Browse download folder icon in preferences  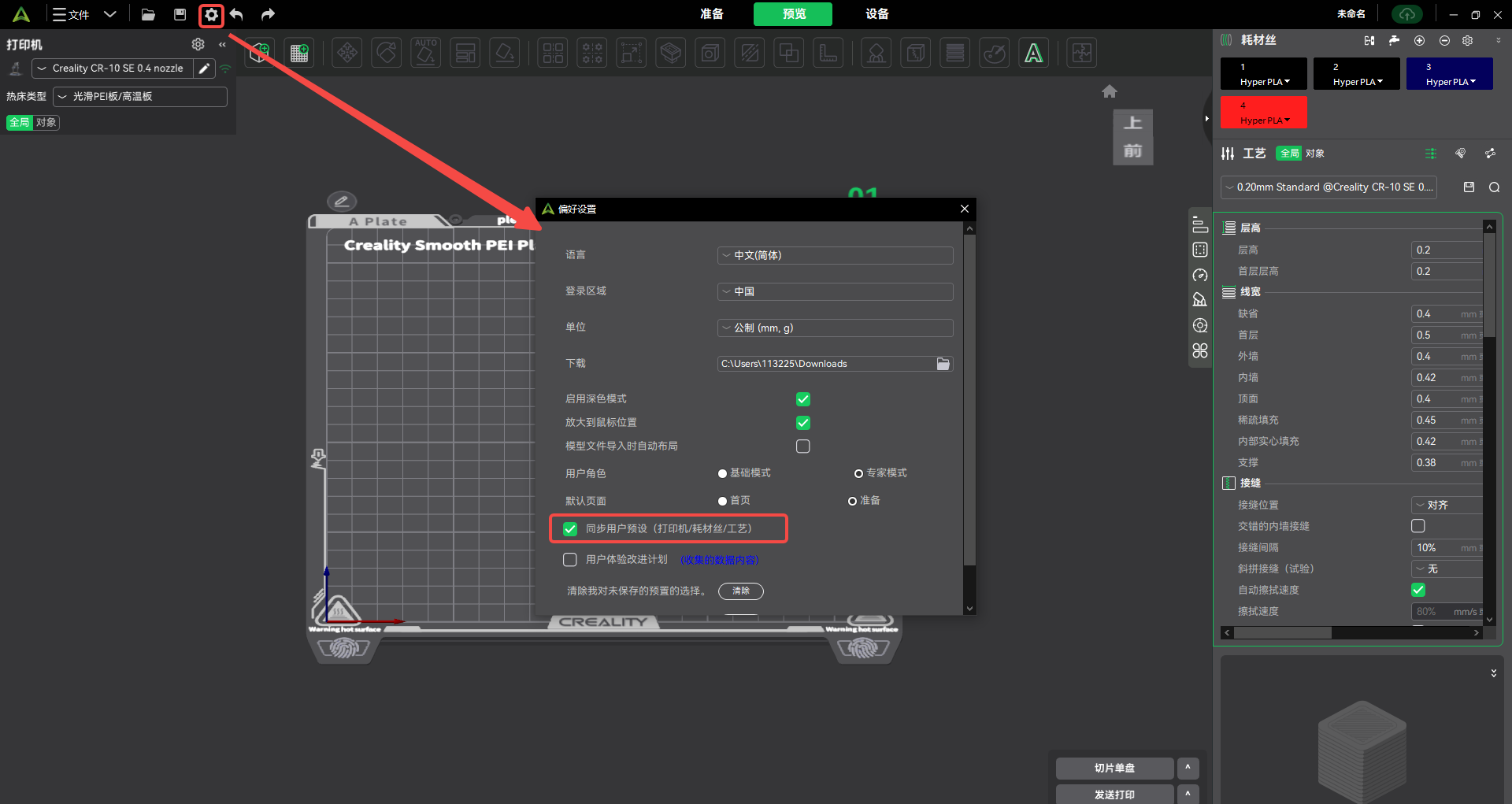pos(943,364)
